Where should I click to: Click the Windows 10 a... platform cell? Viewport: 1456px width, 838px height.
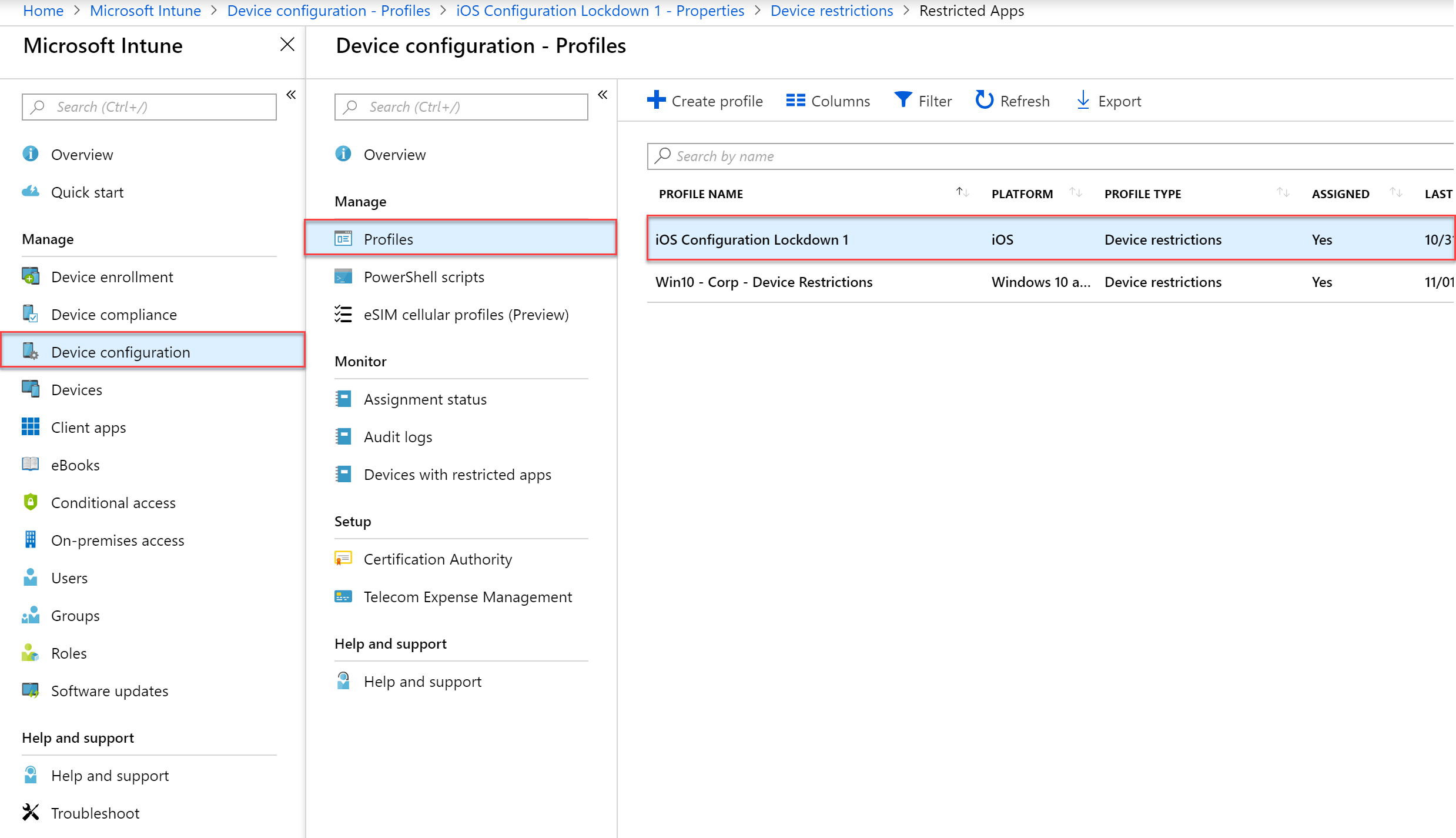1040,282
